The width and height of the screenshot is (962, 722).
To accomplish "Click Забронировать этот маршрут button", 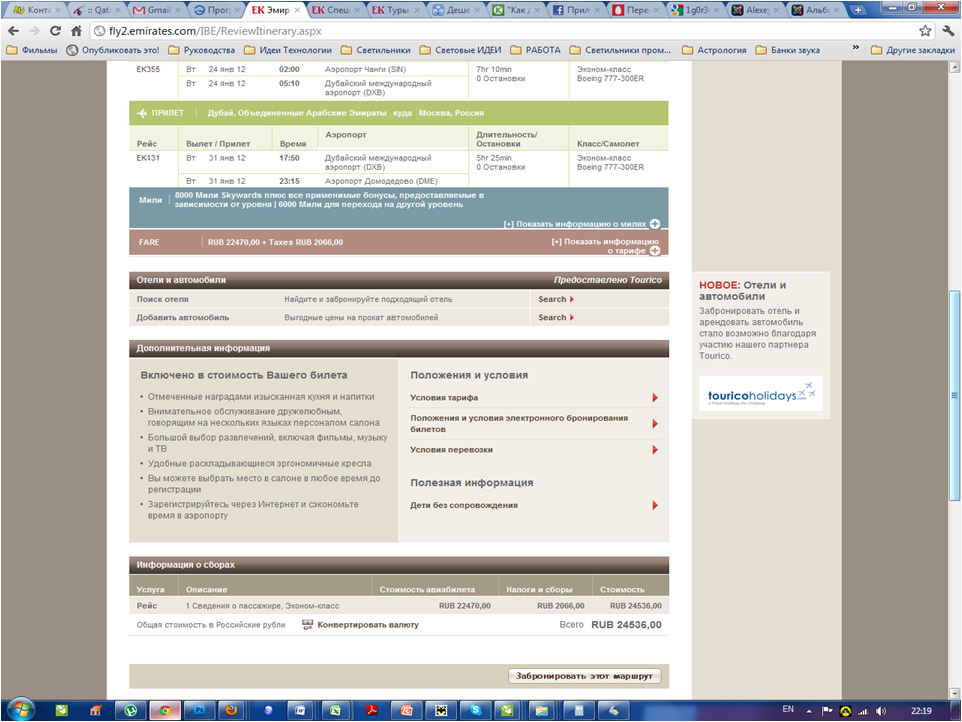I will click(x=585, y=676).
